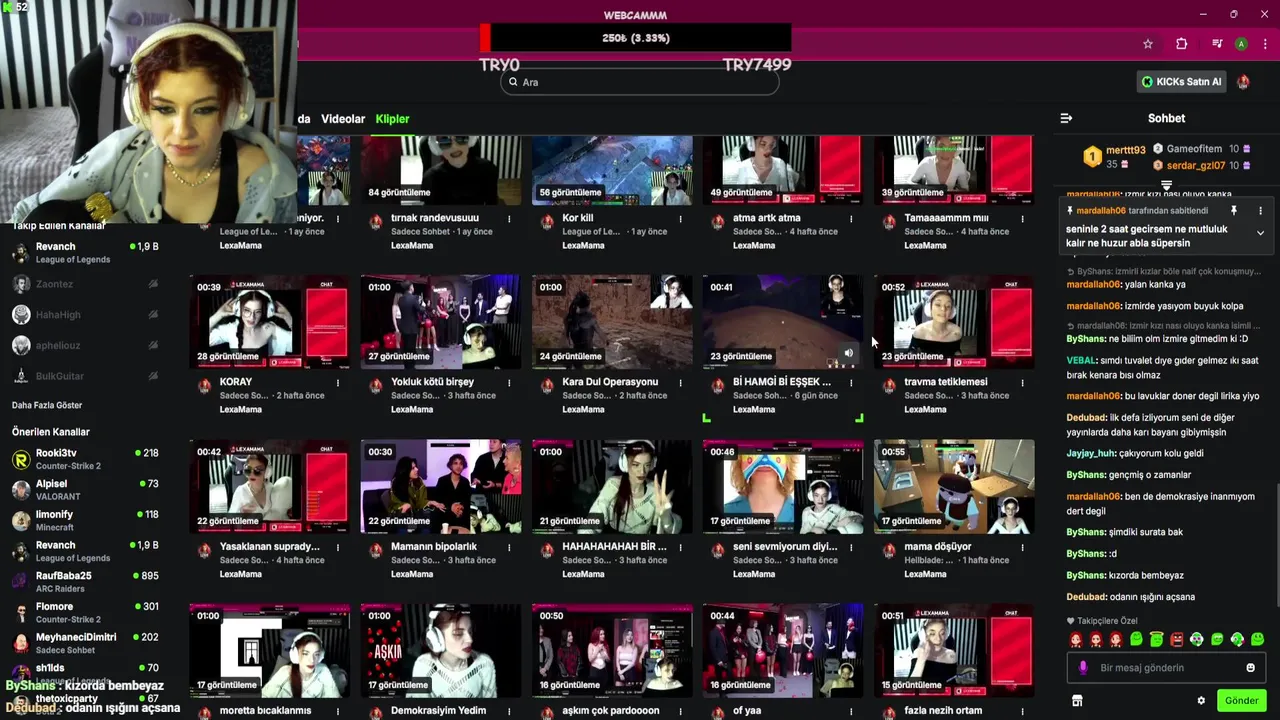Open options for 'KORAY' clip
1280x720 pixels.
(x=338, y=382)
